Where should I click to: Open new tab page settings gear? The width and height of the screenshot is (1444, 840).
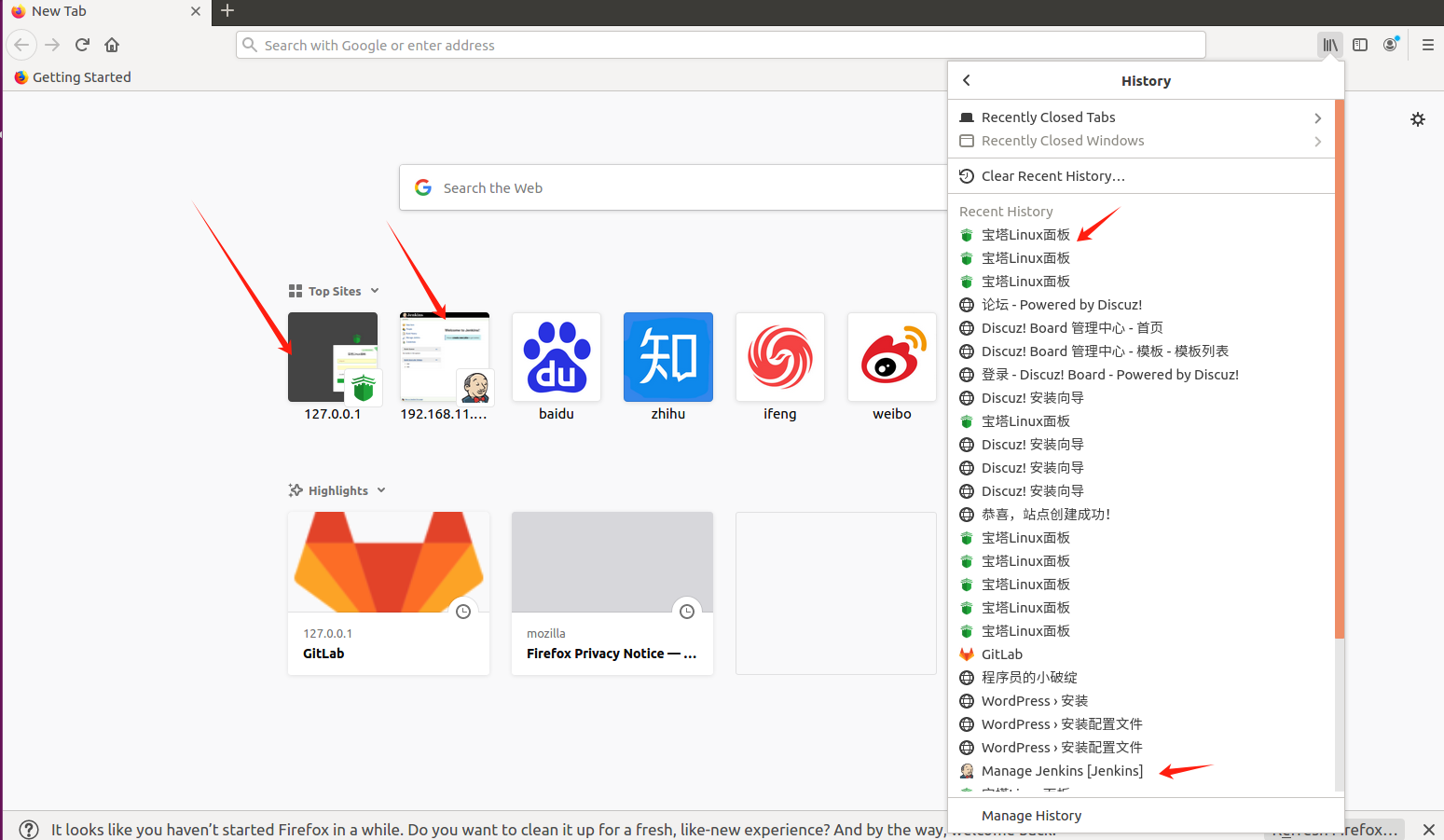1418,119
